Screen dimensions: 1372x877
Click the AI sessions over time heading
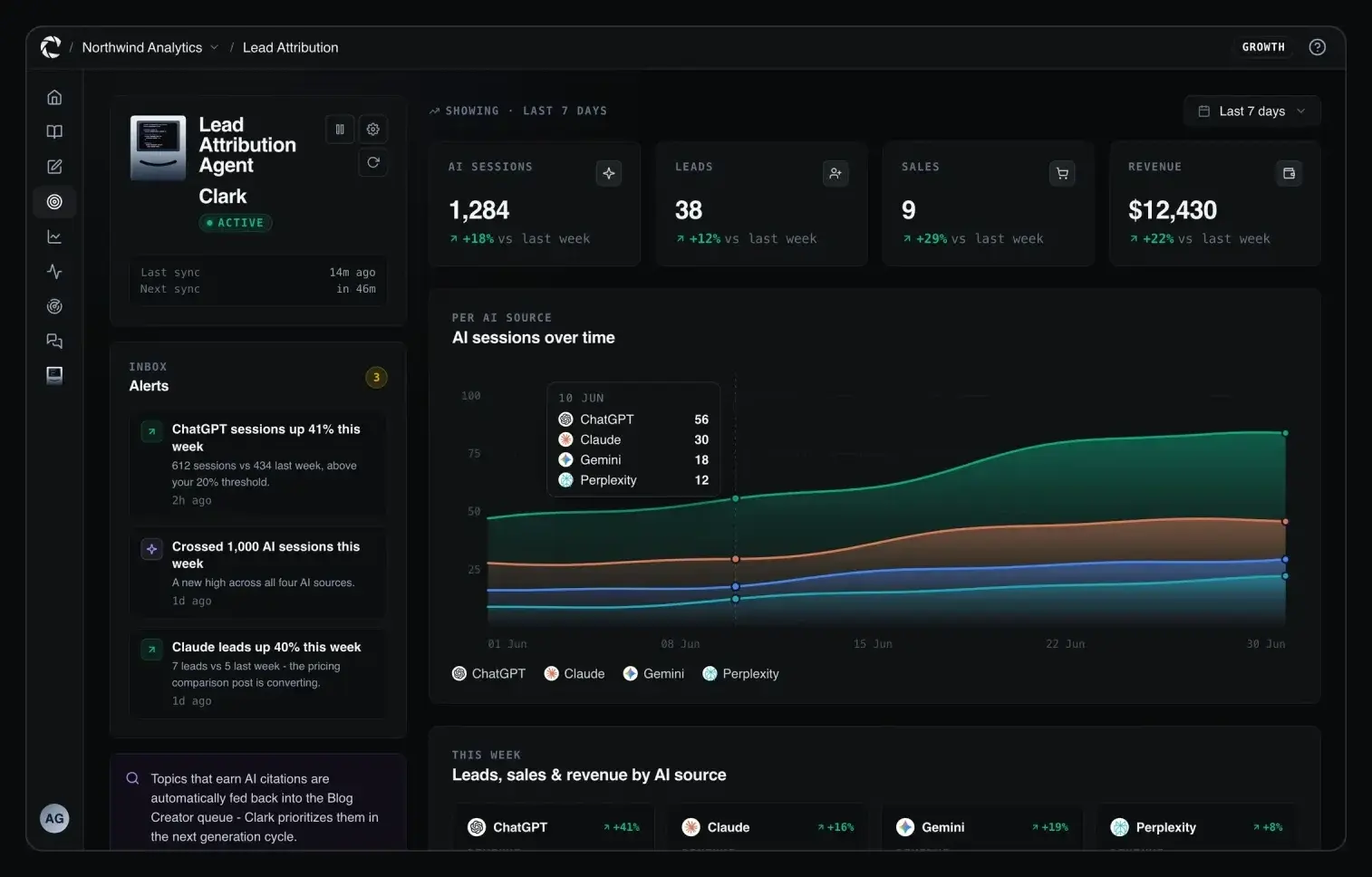click(534, 337)
